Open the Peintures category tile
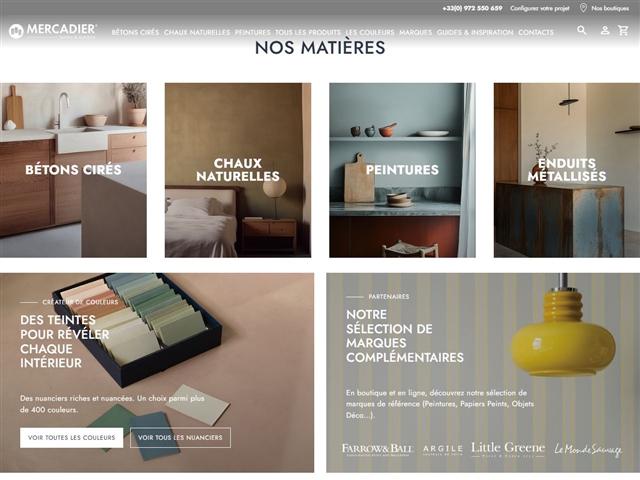Viewport: 640px width, 480px height. point(402,170)
